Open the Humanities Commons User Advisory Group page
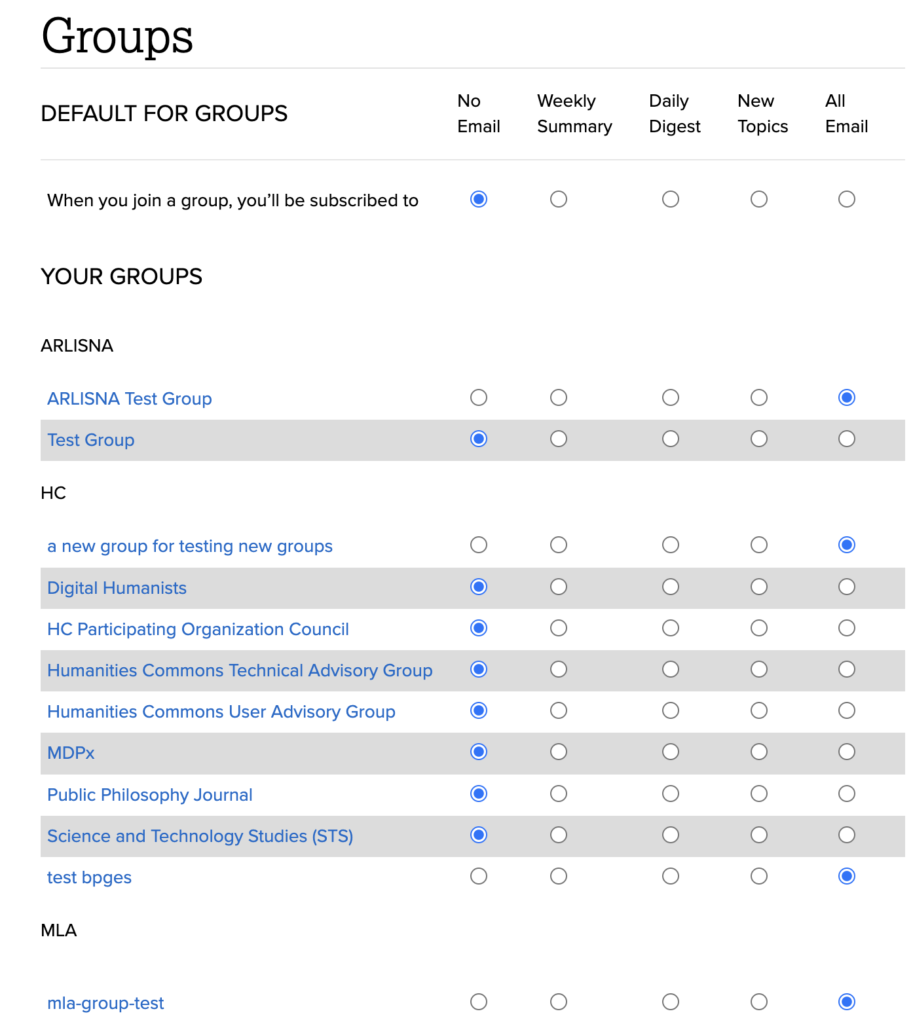 pos(221,711)
